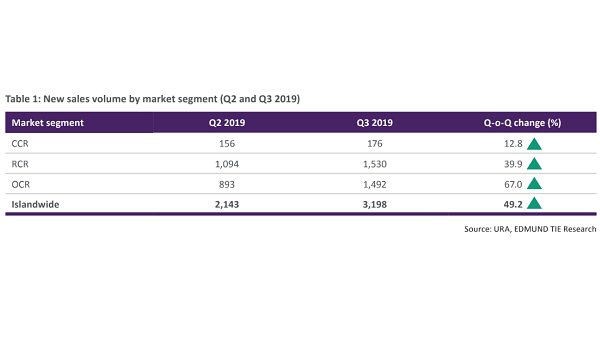Viewport: 600px width, 360px height.
Task: Click the green up arrow in OCR row
Action: (x=534, y=184)
